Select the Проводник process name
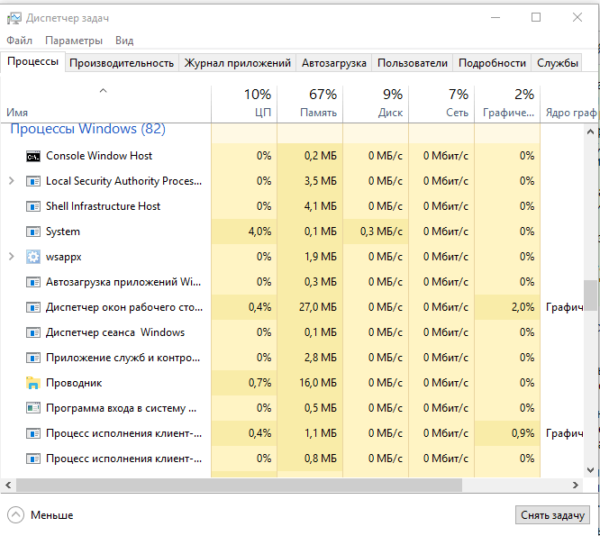Screen dimensions: 600x536 point(74,383)
